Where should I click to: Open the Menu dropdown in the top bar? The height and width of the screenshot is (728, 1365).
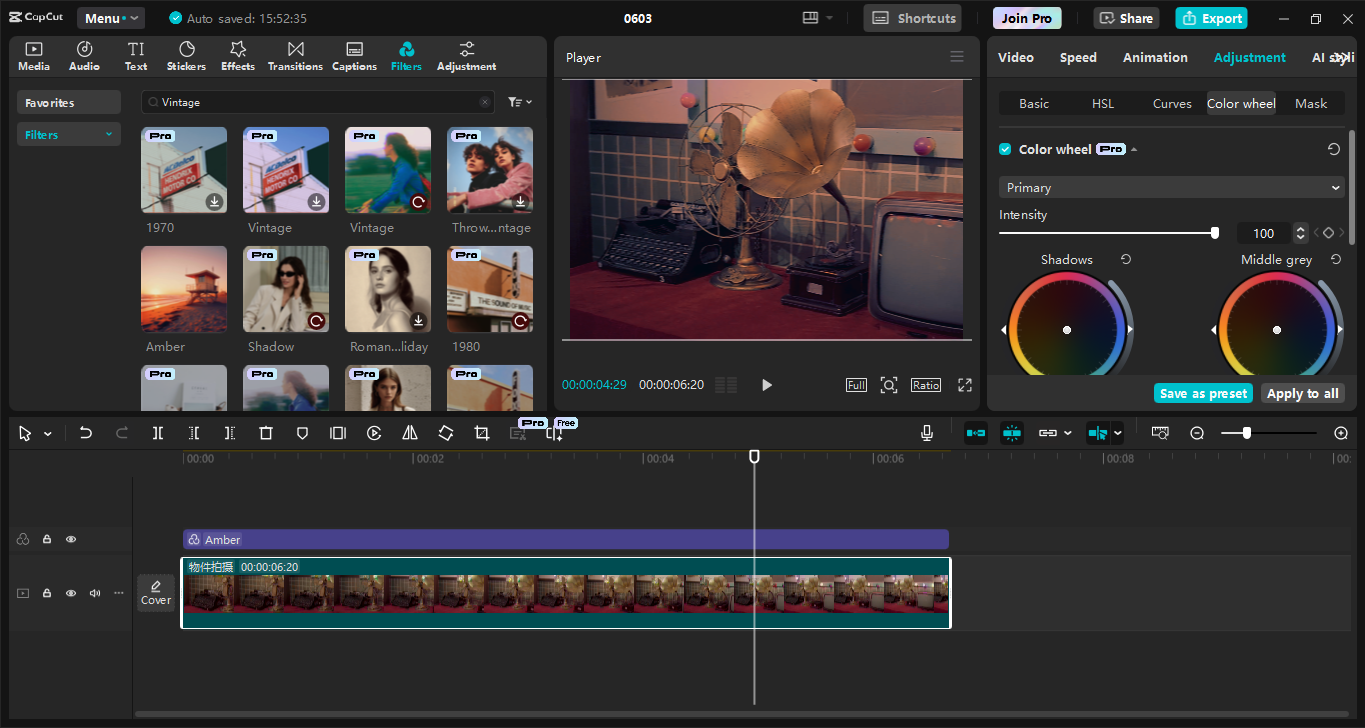110,17
